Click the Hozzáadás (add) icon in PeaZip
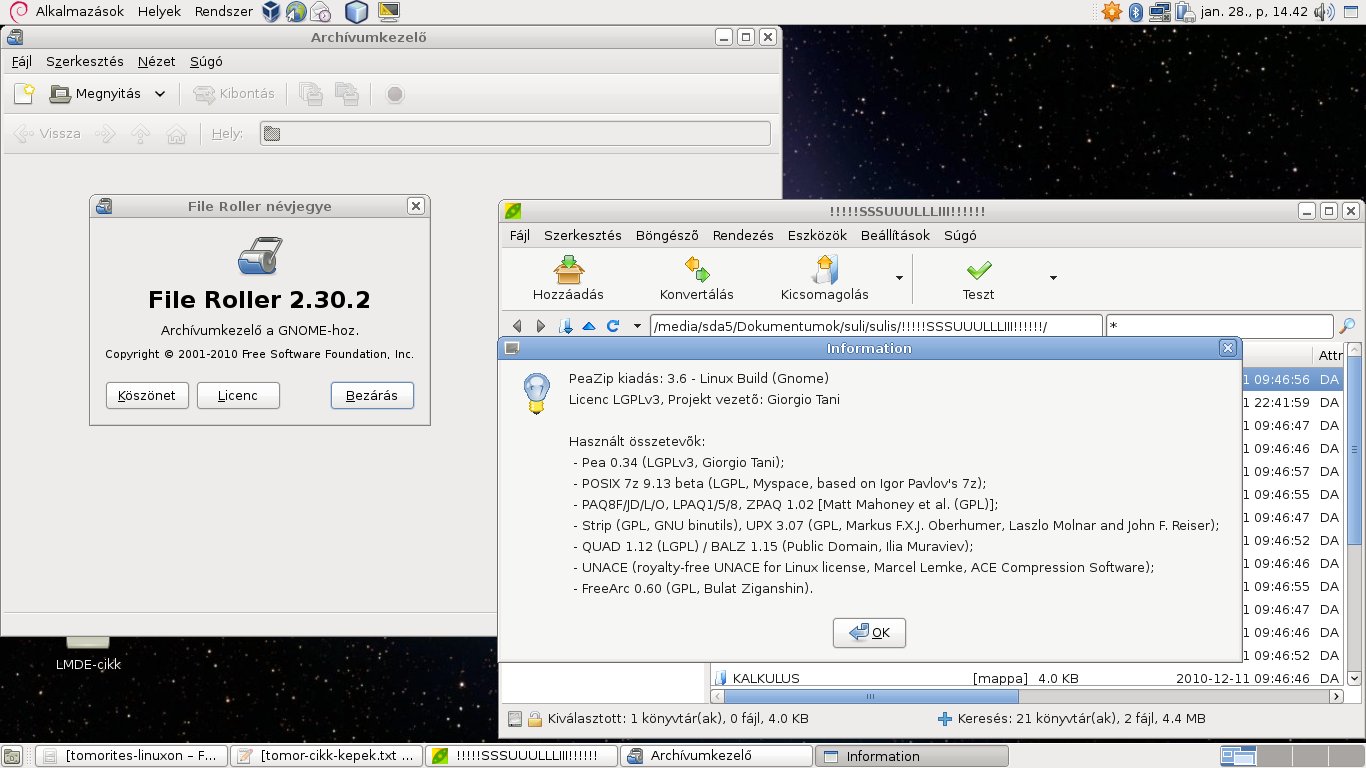Viewport: 1366px width, 768px height. pos(568,271)
